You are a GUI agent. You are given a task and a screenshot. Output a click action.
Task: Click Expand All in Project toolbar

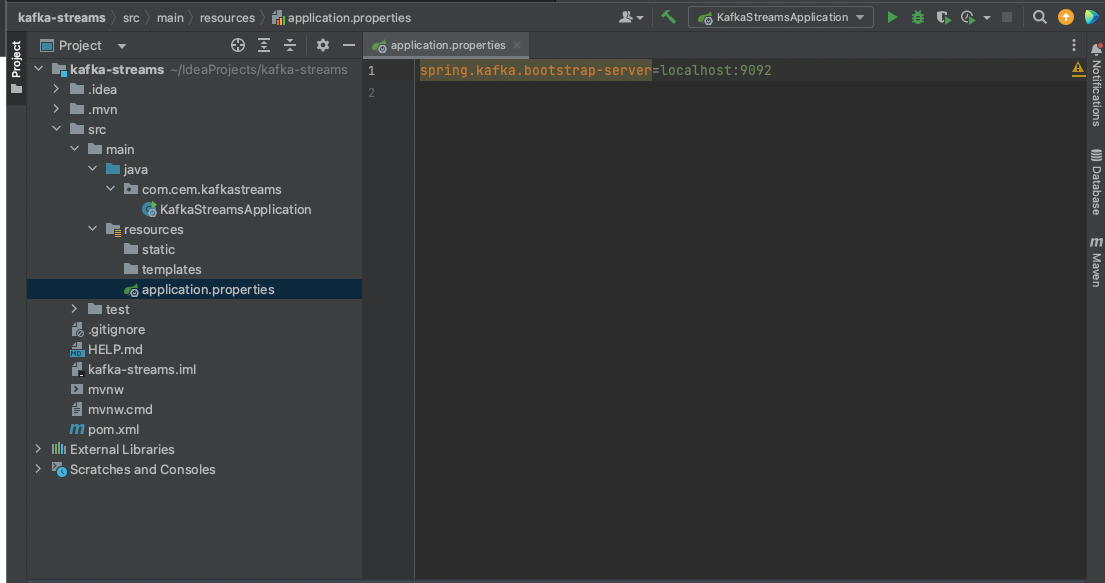pos(264,45)
